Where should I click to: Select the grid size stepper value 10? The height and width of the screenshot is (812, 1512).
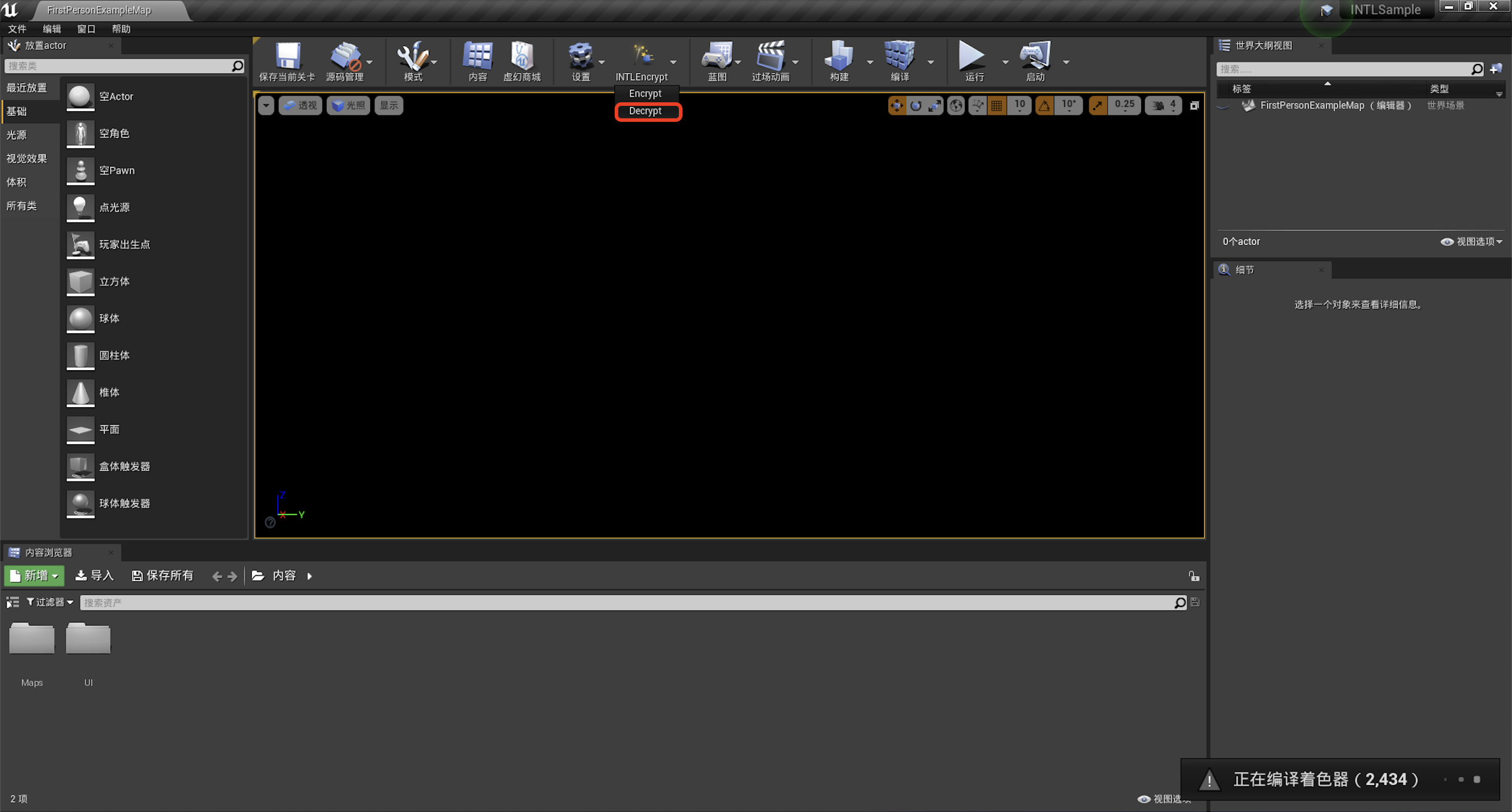click(x=1018, y=105)
